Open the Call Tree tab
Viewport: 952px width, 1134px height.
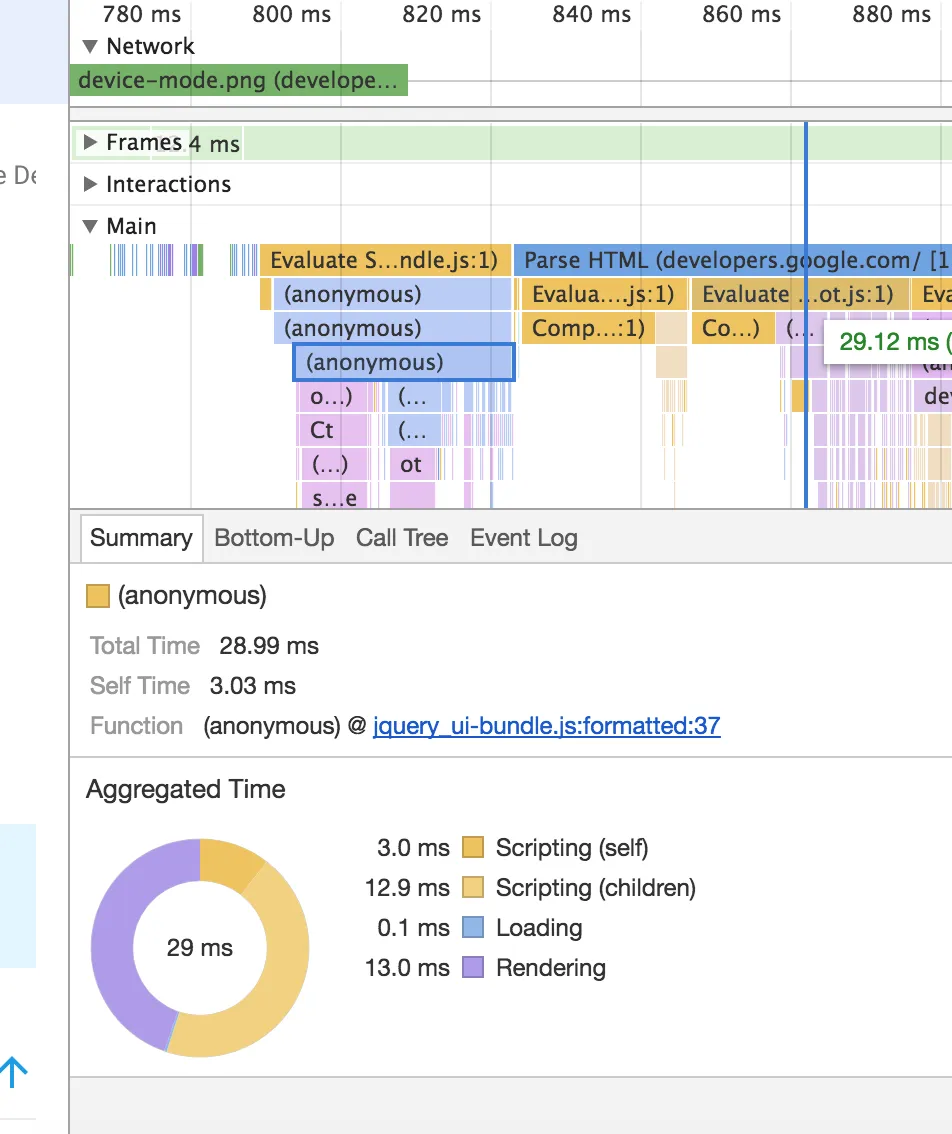(x=401, y=538)
